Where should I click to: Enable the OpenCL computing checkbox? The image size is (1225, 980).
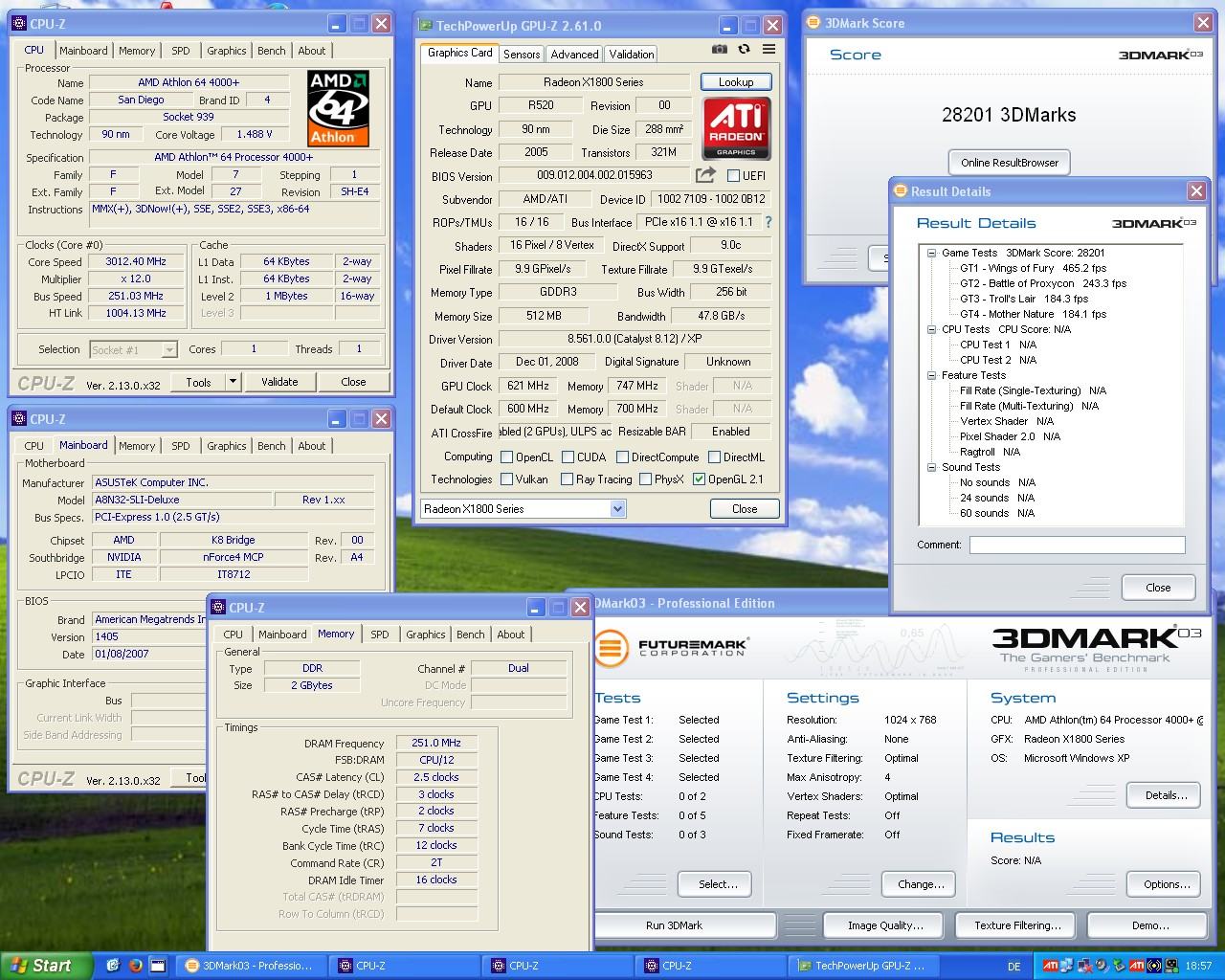[x=507, y=457]
